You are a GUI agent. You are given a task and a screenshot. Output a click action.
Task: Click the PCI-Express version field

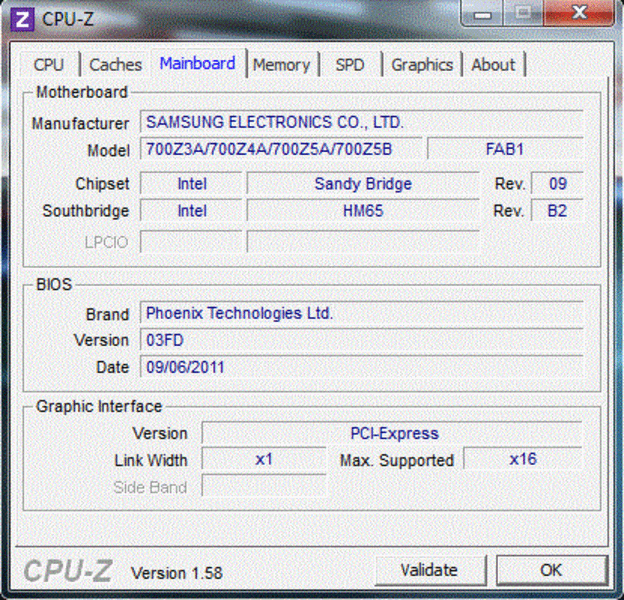point(392,433)
